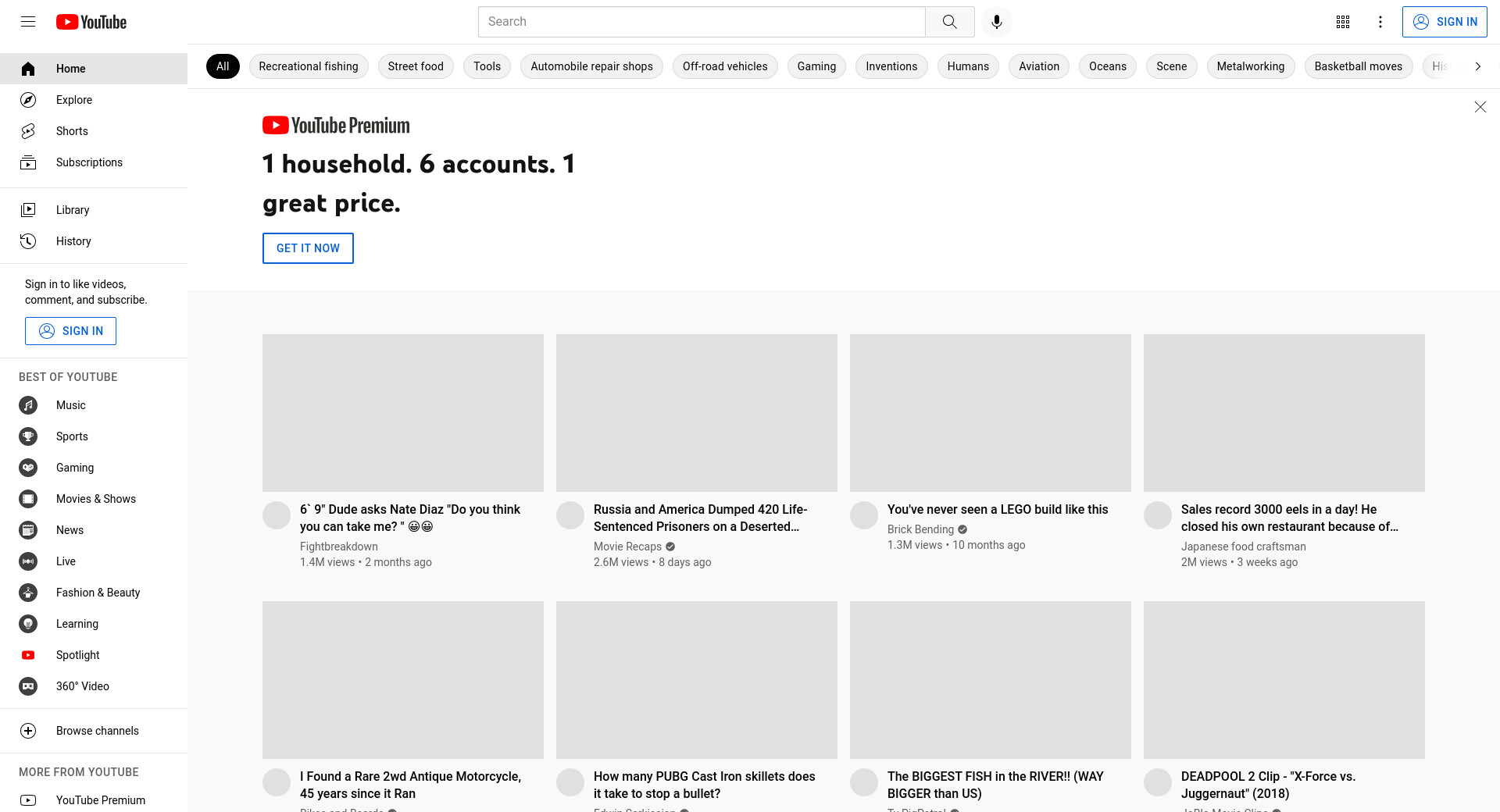The image size is (1500, 812).
Task: Open Shorts from the sidebar
Action: pos(94,131)
